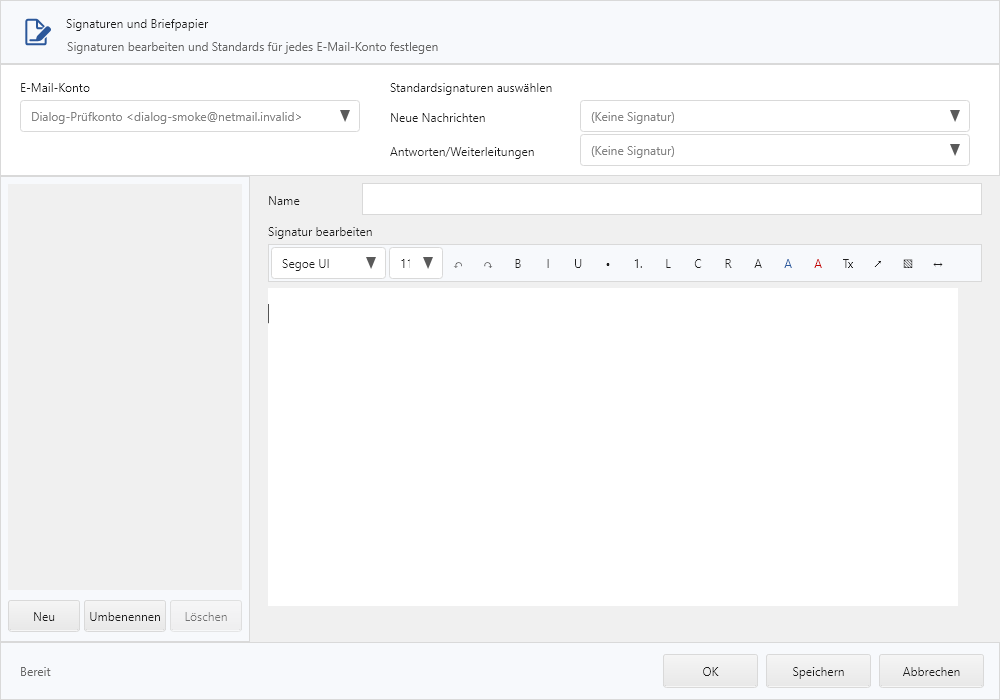Click the Signaturen und Briefpapier header icon

click(38, 33)
